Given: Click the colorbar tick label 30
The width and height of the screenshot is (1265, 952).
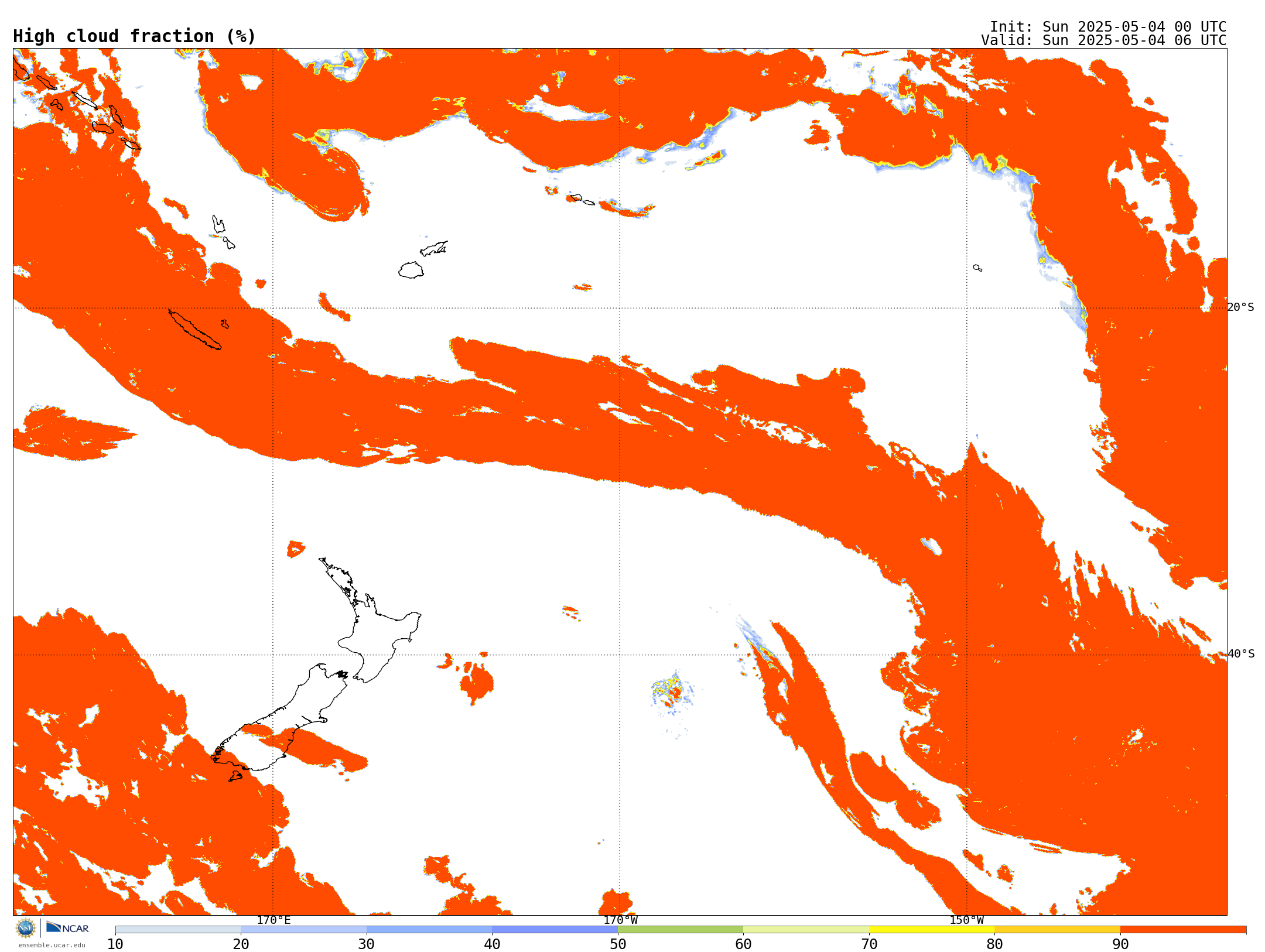Looking at the screenshot, I should click(x=367, y=944).
